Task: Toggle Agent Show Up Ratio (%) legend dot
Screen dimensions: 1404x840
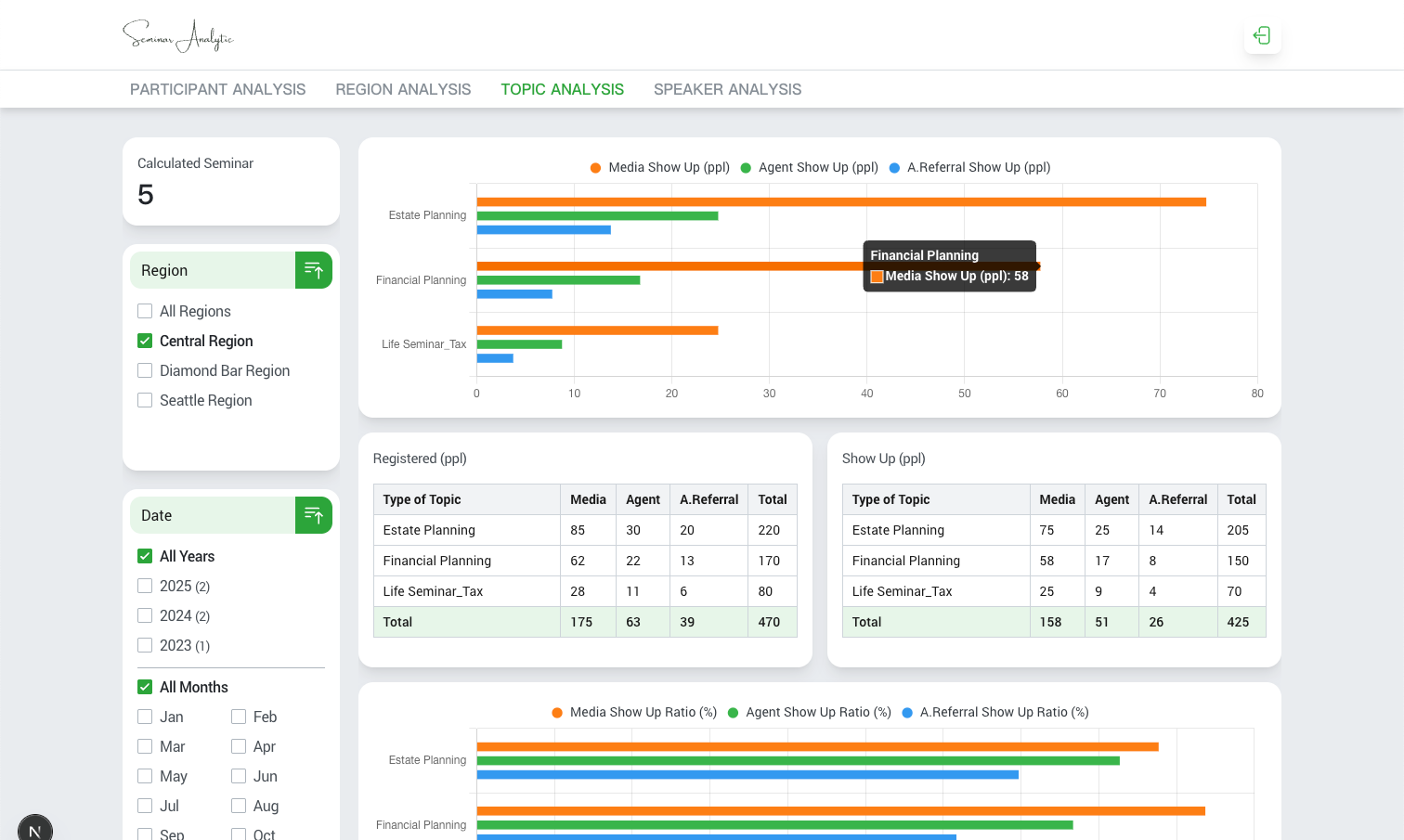Action: click(x=733, y=713)
